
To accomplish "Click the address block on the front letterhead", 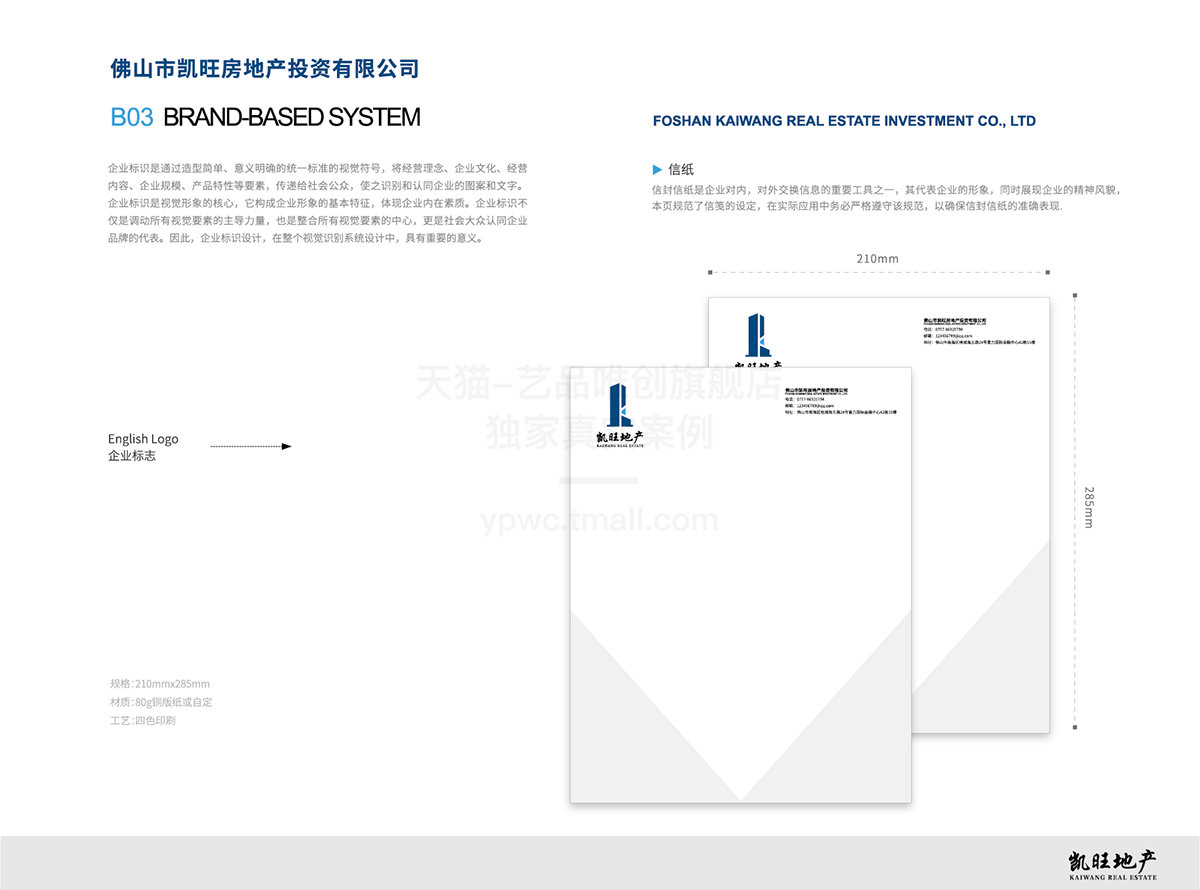I will 841,400.
